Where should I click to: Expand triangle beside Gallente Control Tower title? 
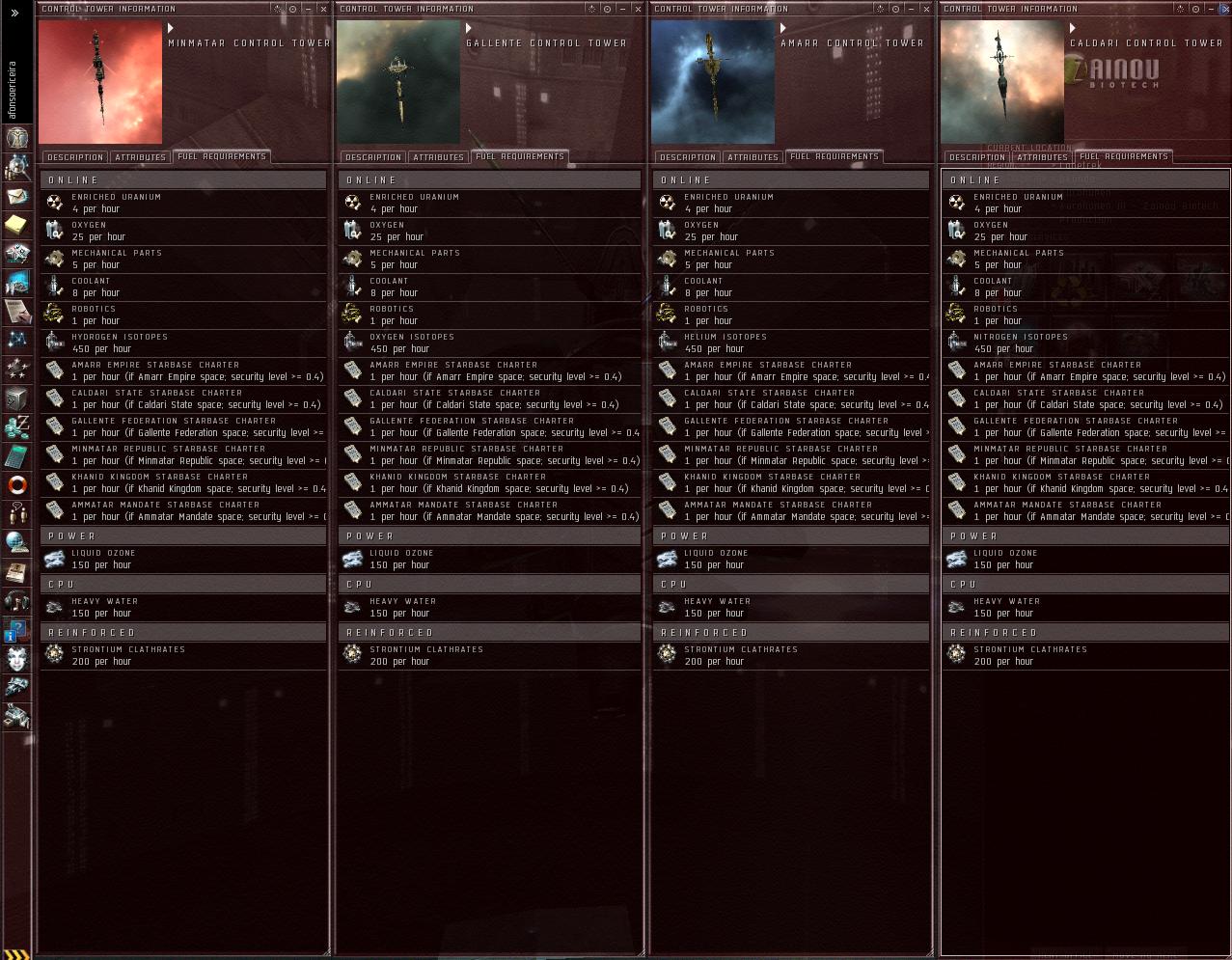point(469,29)
